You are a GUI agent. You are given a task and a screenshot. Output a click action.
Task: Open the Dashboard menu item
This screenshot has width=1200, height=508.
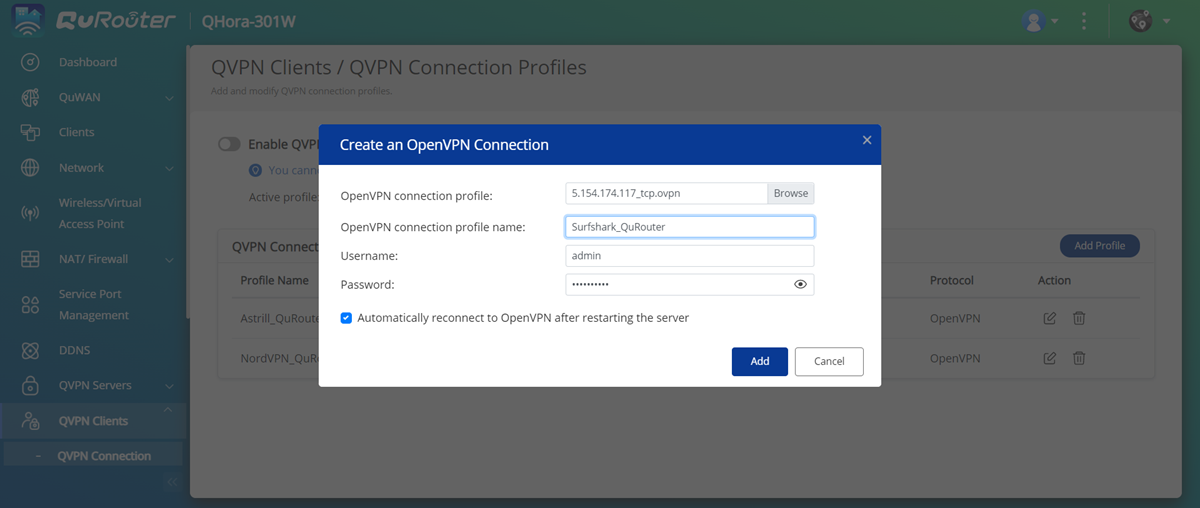click(x=88, y=62)
